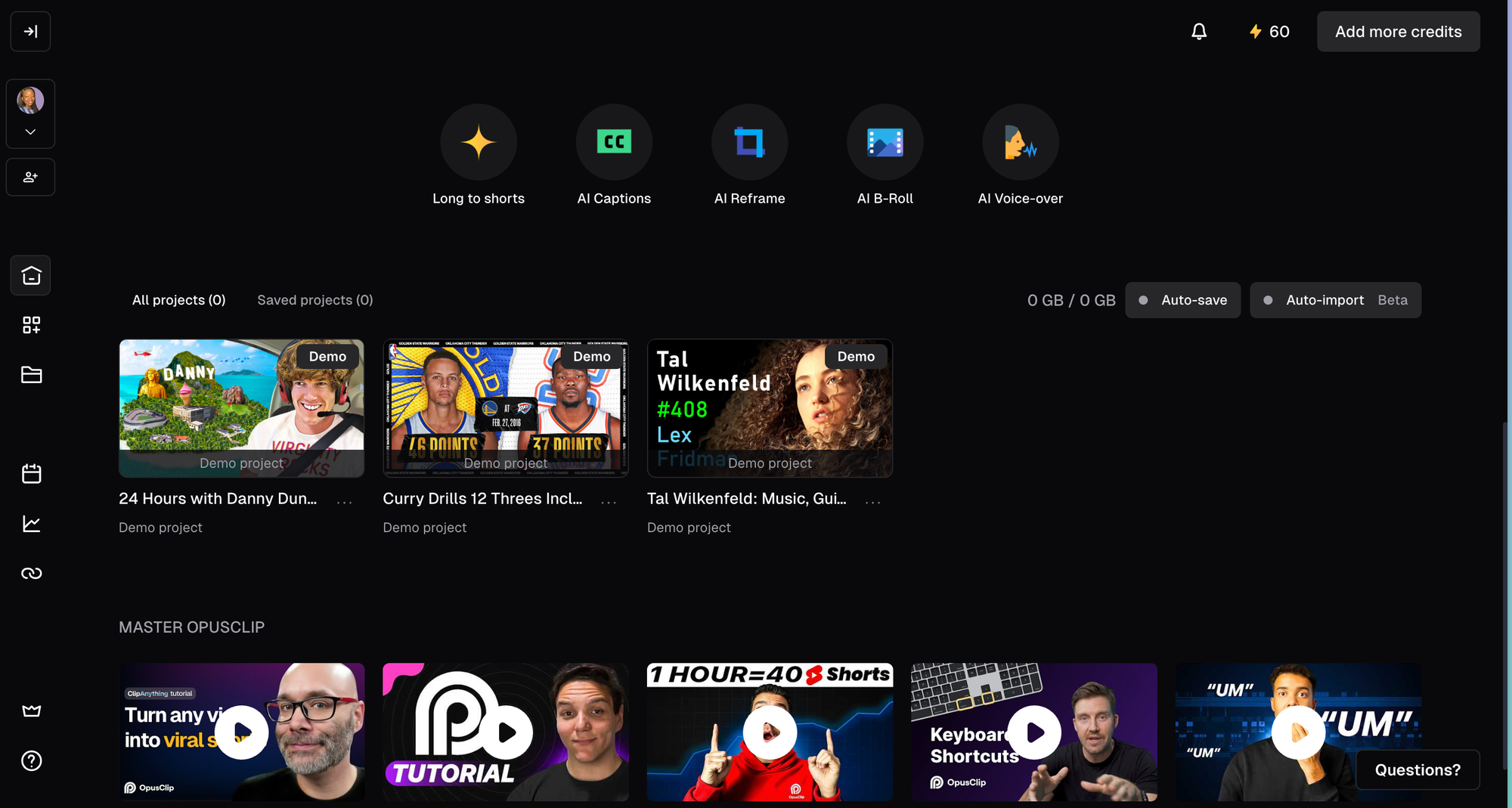Viewport: 1512px width, 808px height.
Task: Click the crown upgrade icon
Action: click(x=31, y=711)
